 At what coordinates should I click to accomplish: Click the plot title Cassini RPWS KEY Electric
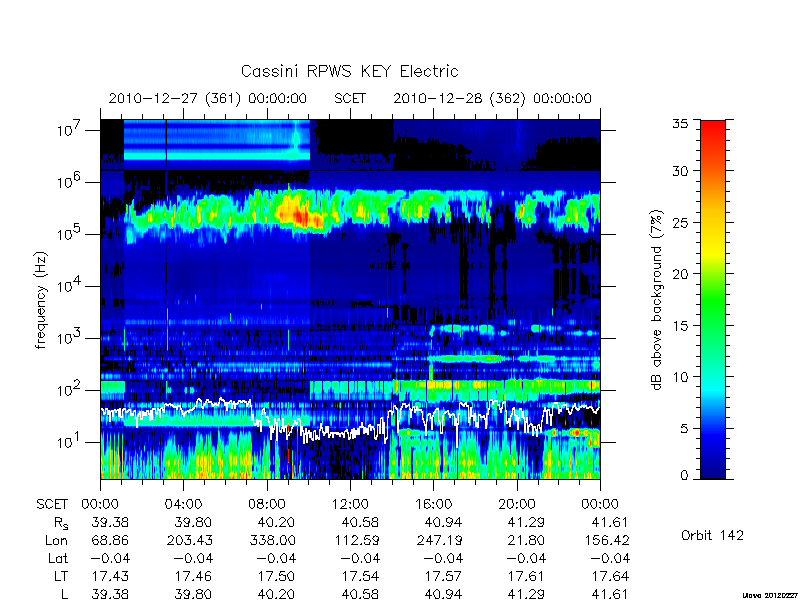[349, 71]
